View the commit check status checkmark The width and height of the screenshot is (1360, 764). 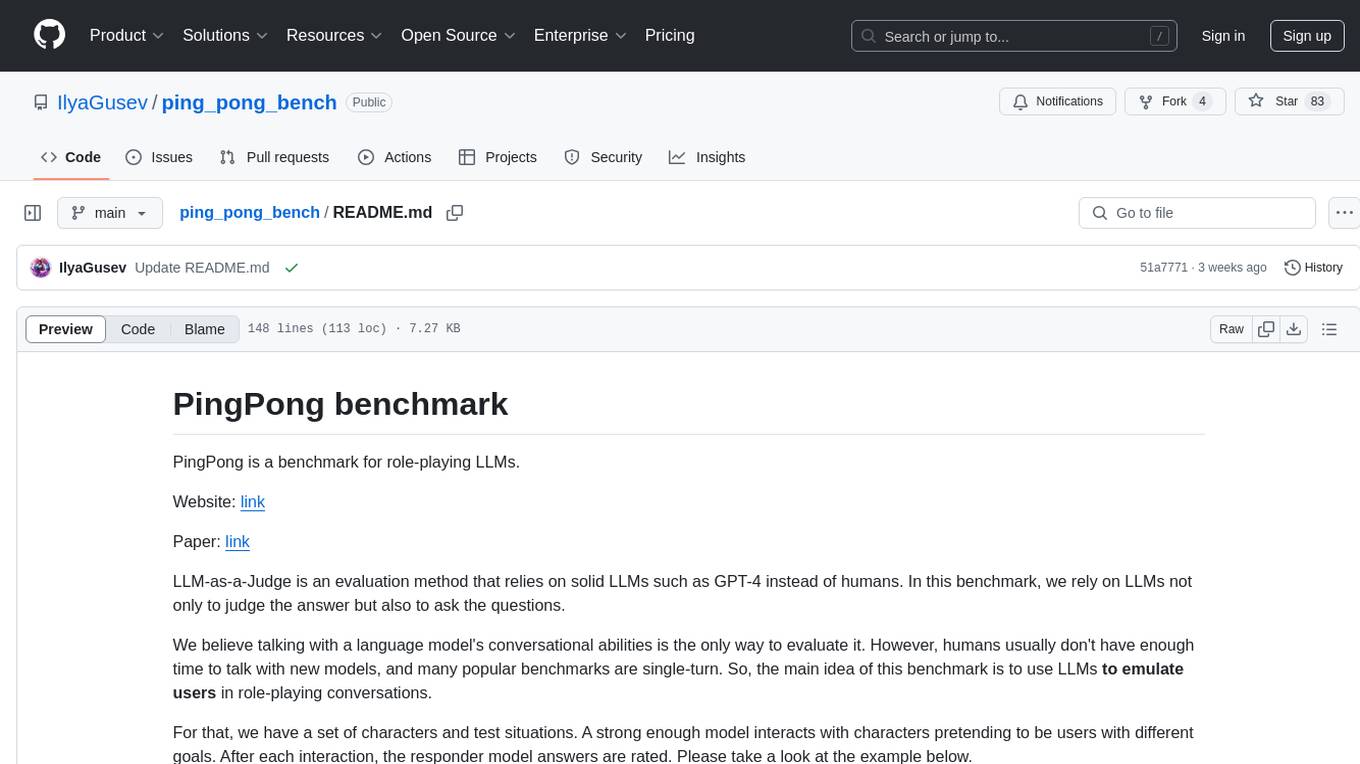[291, 268]
